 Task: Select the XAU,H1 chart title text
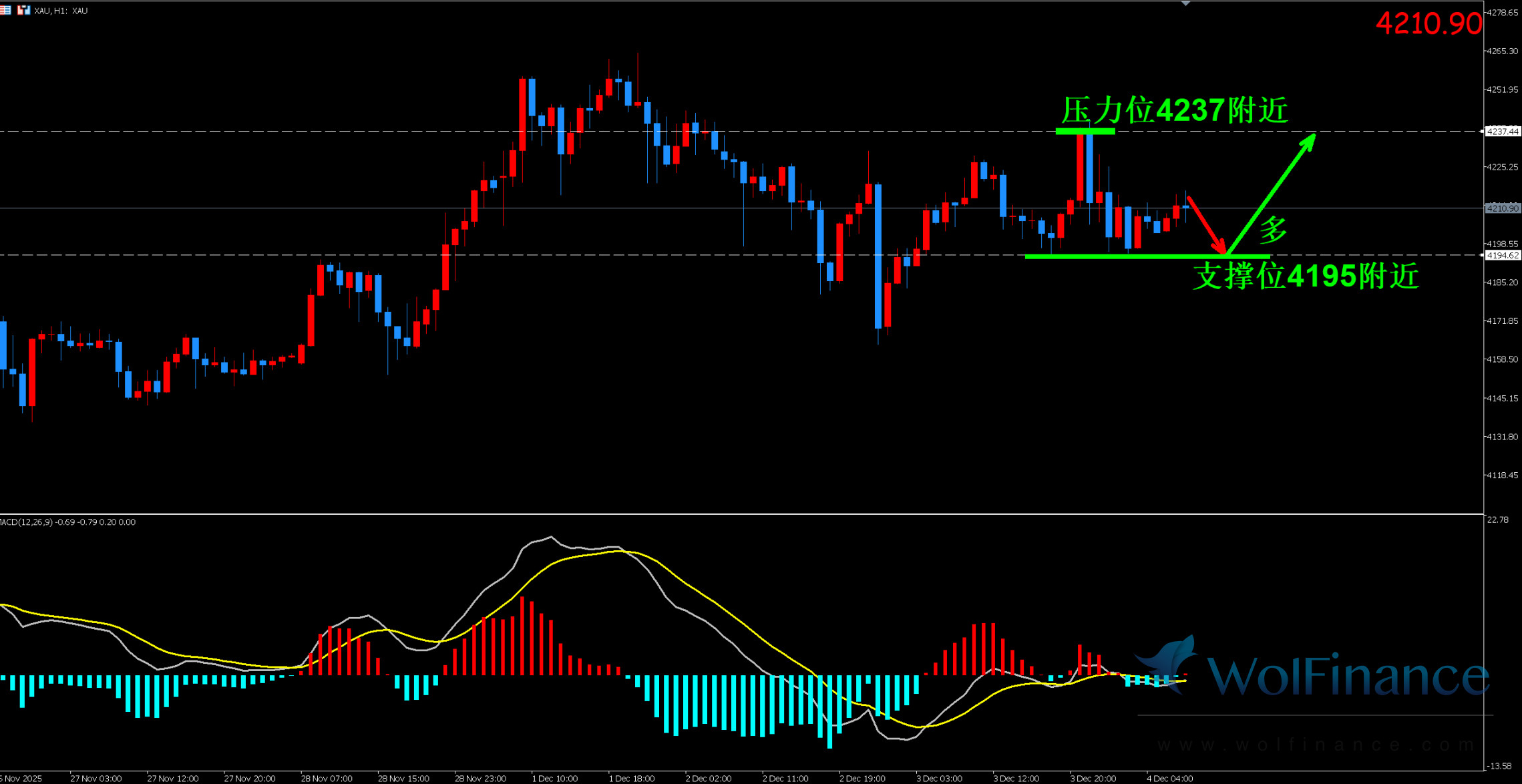61,11
